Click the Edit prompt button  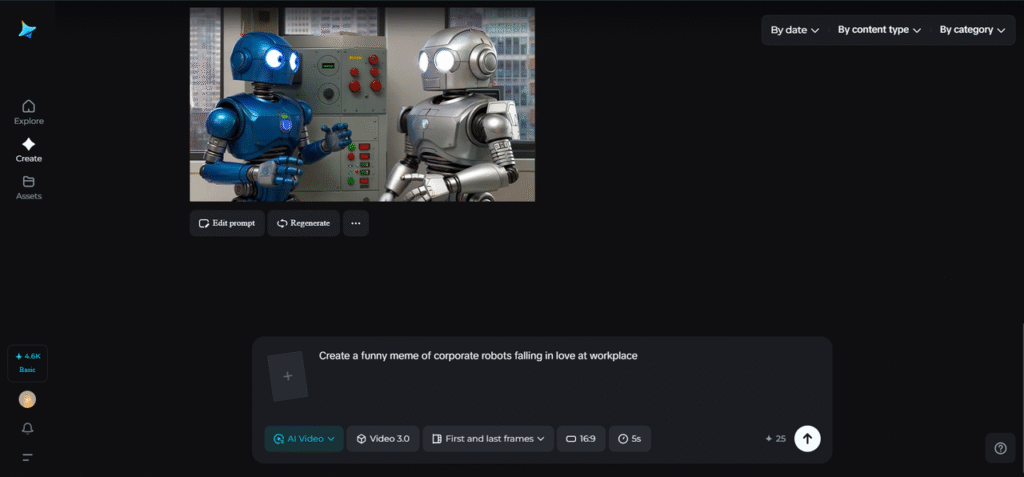(x=227, y=223)
